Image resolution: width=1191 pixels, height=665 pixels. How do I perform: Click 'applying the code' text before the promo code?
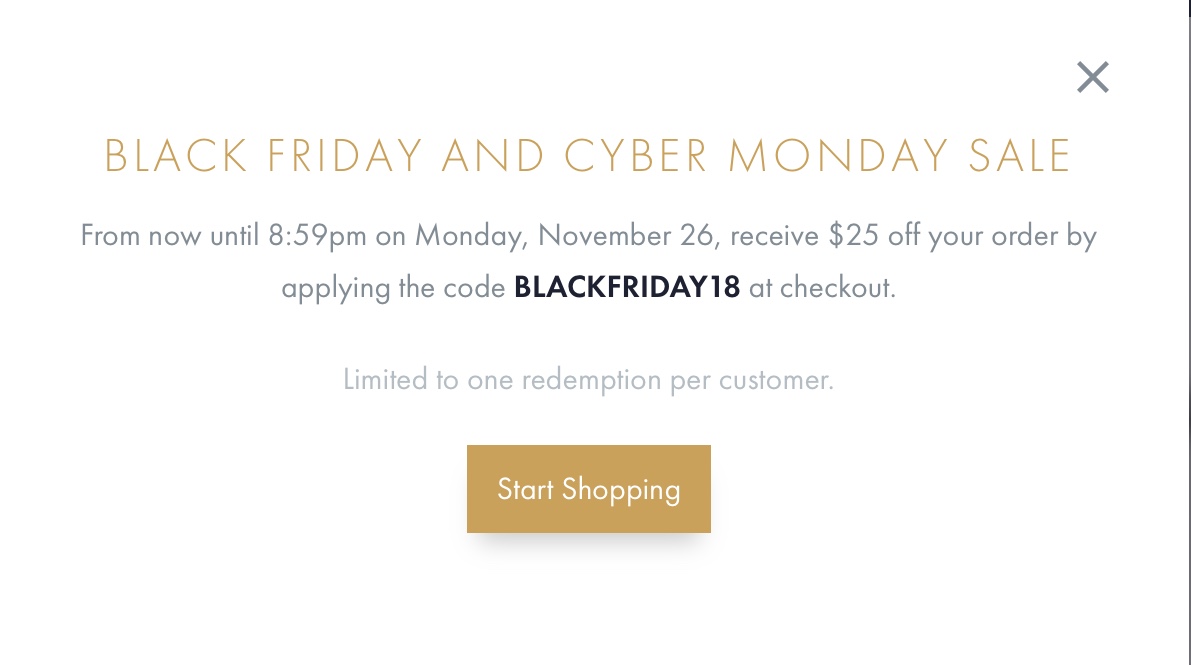[x=393, y=289]
